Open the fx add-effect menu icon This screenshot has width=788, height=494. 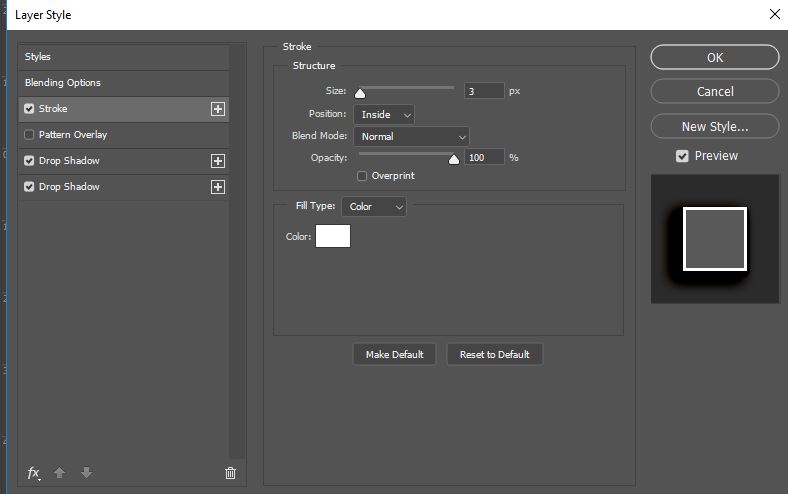coord(34,473)
